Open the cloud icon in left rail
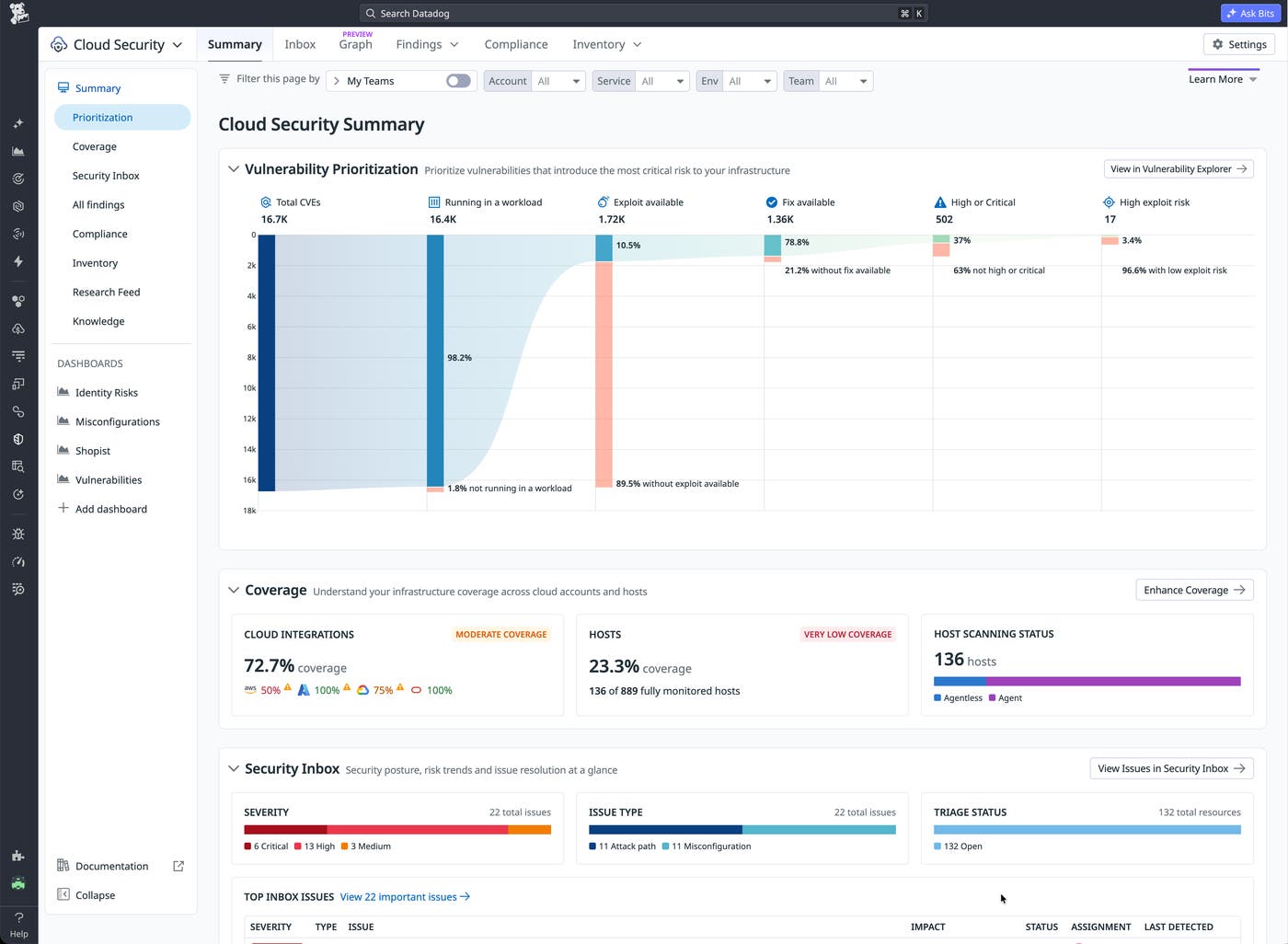The image size is (1288, 944). tap(18, 328)
